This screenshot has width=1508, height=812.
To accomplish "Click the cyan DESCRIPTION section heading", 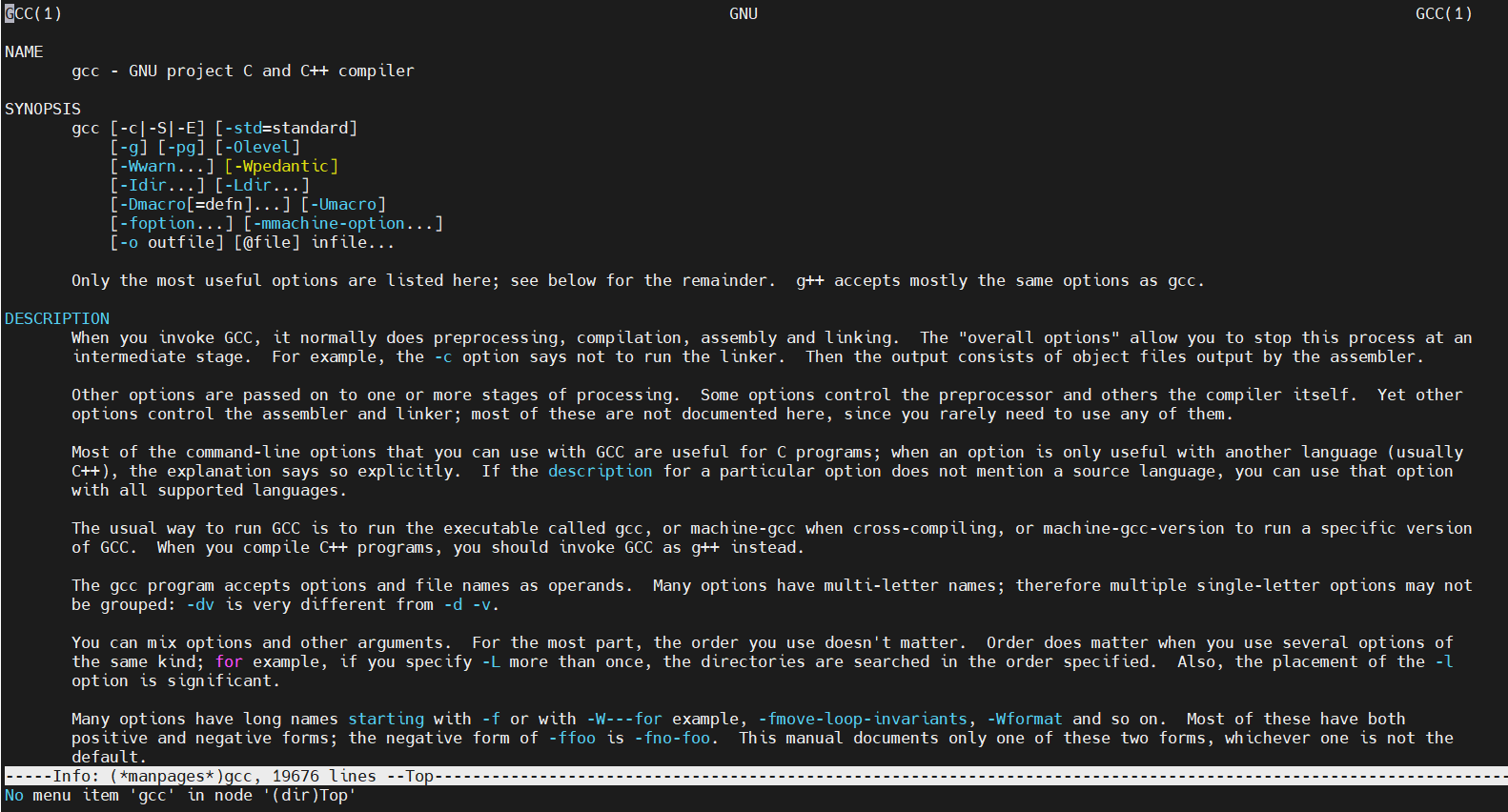I will click(x=57, y=318).
